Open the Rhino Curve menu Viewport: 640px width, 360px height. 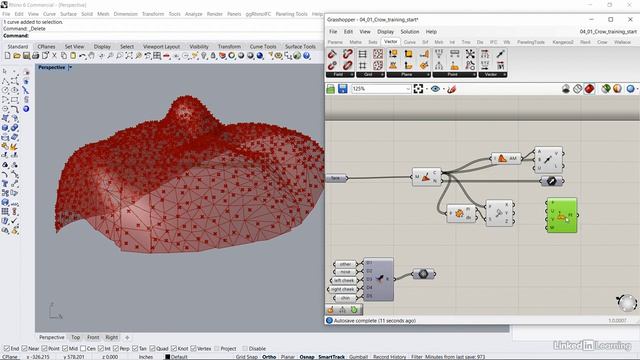pos(49,14)
